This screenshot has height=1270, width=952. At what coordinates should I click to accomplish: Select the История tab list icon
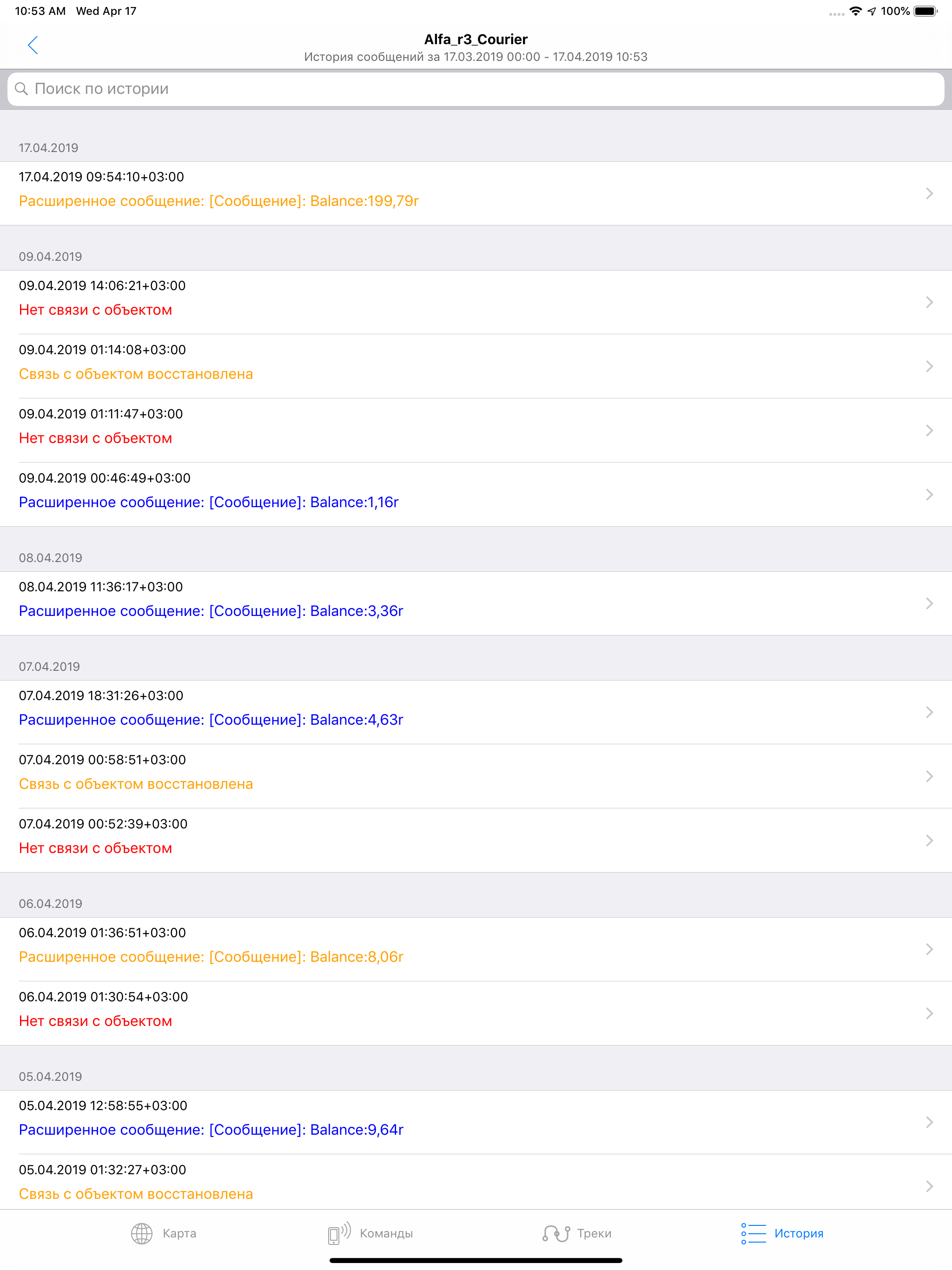[754, 1233]
